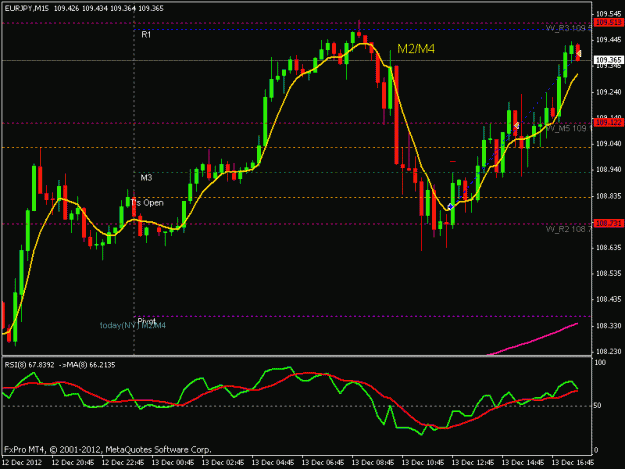Click the 109.240 price scale value
This screenshot has height=469, width=625.
point(608,92)
